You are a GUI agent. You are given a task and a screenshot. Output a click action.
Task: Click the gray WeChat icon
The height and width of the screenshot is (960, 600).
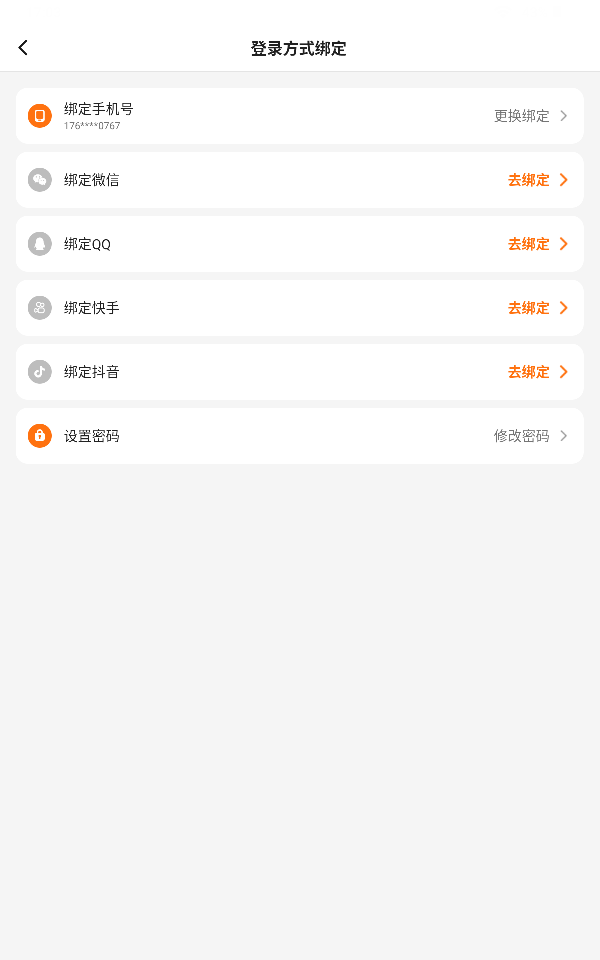click(40, 180)
